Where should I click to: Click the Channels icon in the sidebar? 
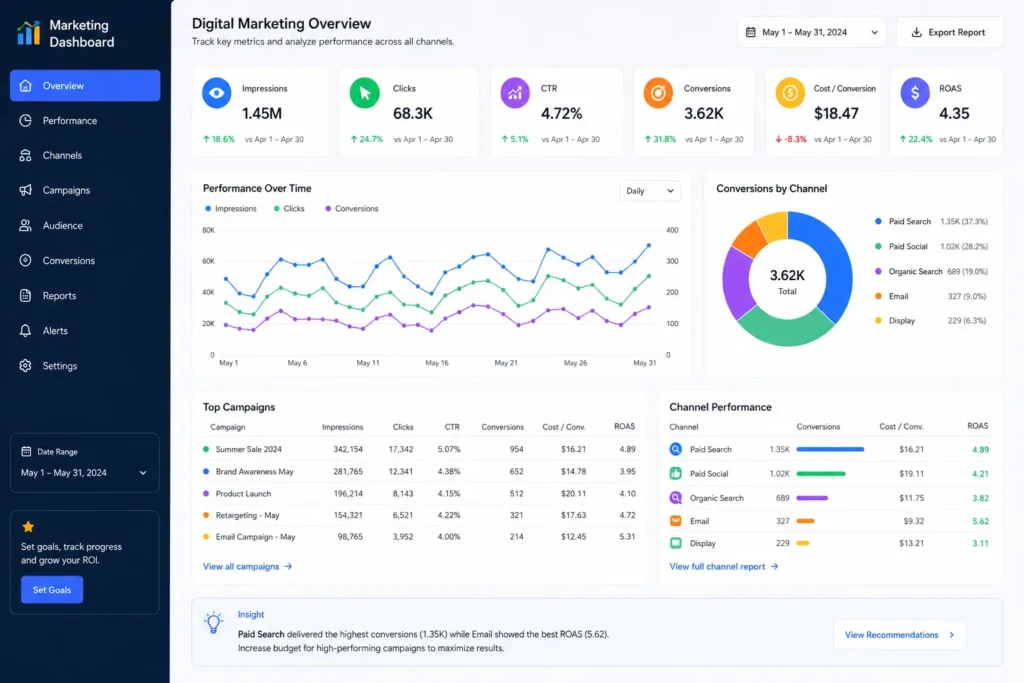[25, 155]
